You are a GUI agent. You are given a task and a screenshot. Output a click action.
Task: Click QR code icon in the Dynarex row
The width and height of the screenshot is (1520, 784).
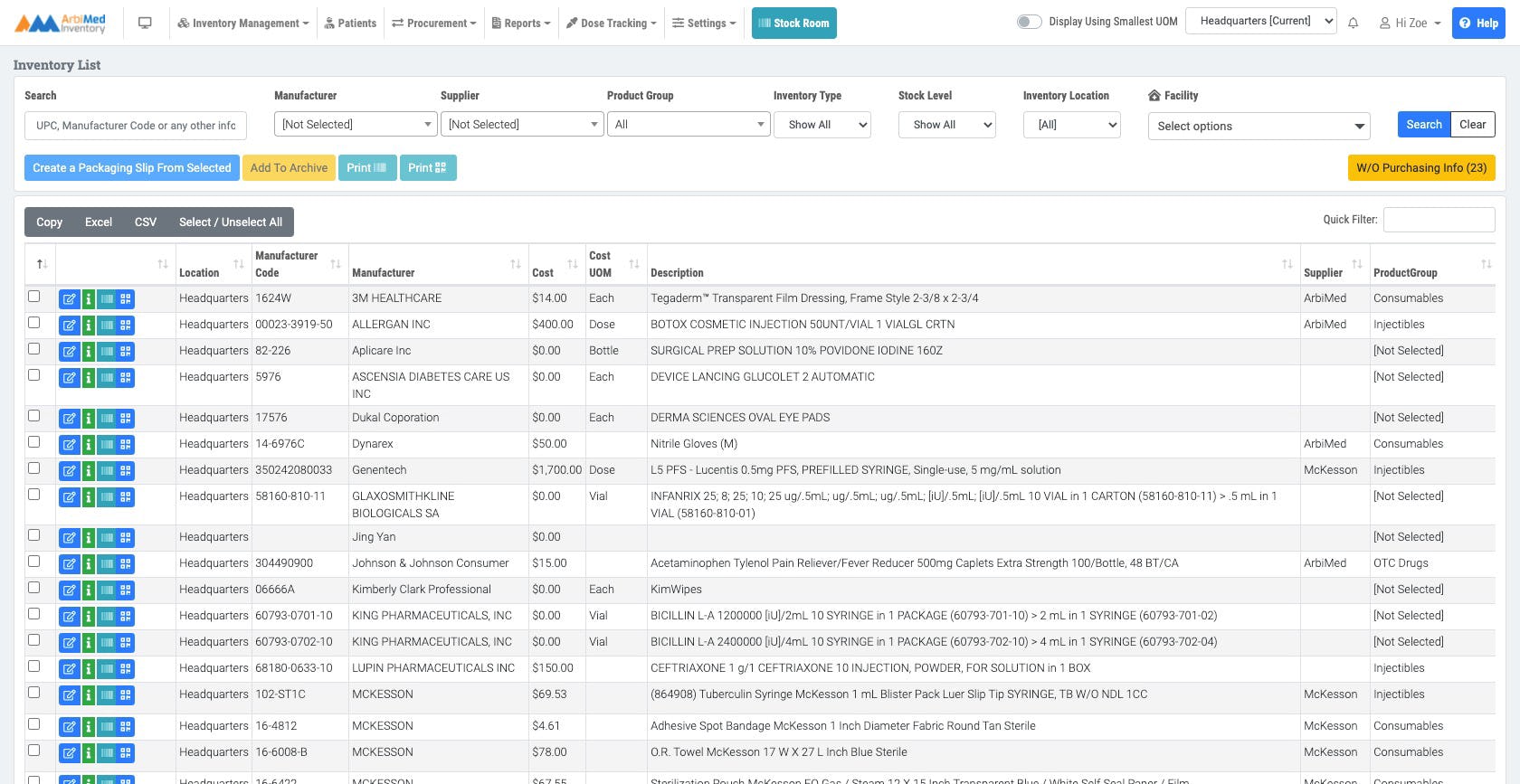(x=126, y=445)
